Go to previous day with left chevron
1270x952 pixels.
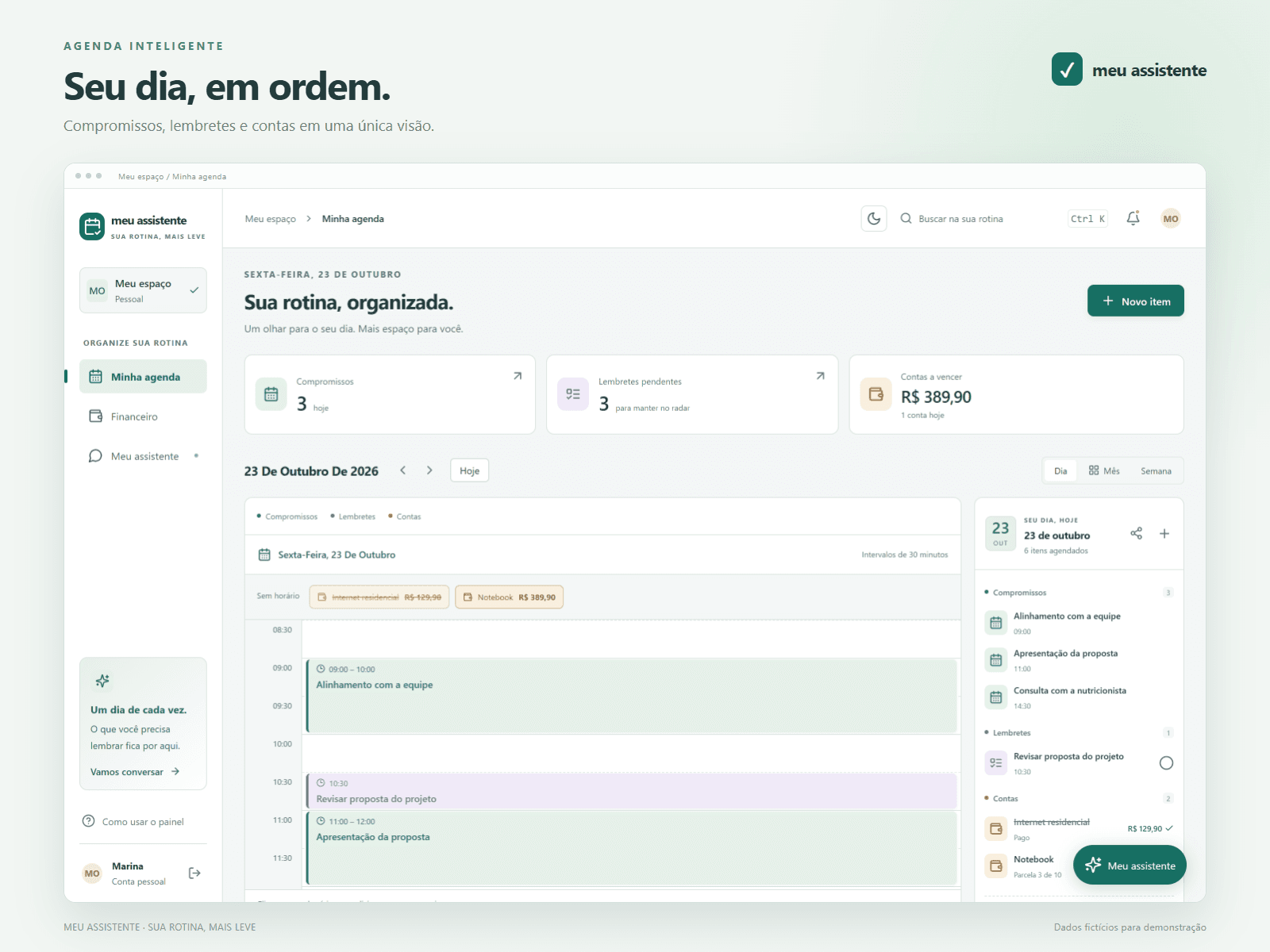tap(403, 470)
